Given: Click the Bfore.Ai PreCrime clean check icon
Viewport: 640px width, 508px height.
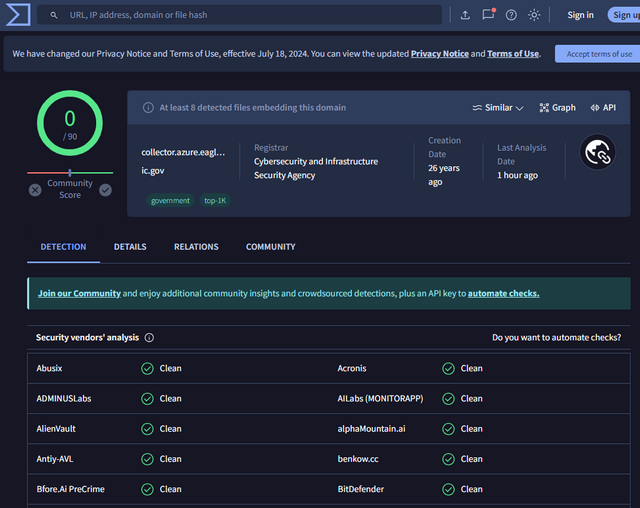Looking at the screenshot, I should [x=147, y=489].
